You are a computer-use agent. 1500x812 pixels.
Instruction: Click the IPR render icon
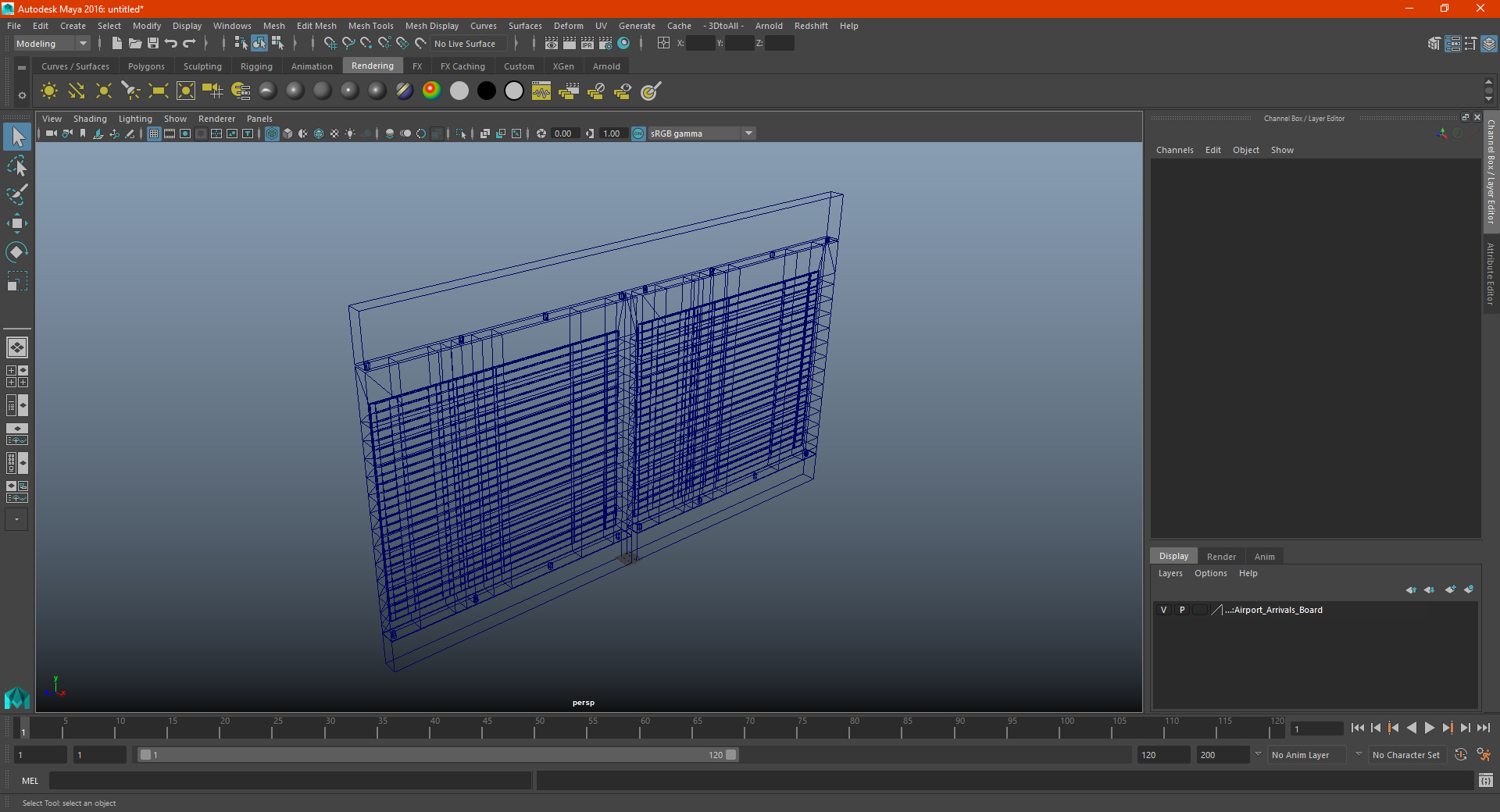click(x=587, y=44)
